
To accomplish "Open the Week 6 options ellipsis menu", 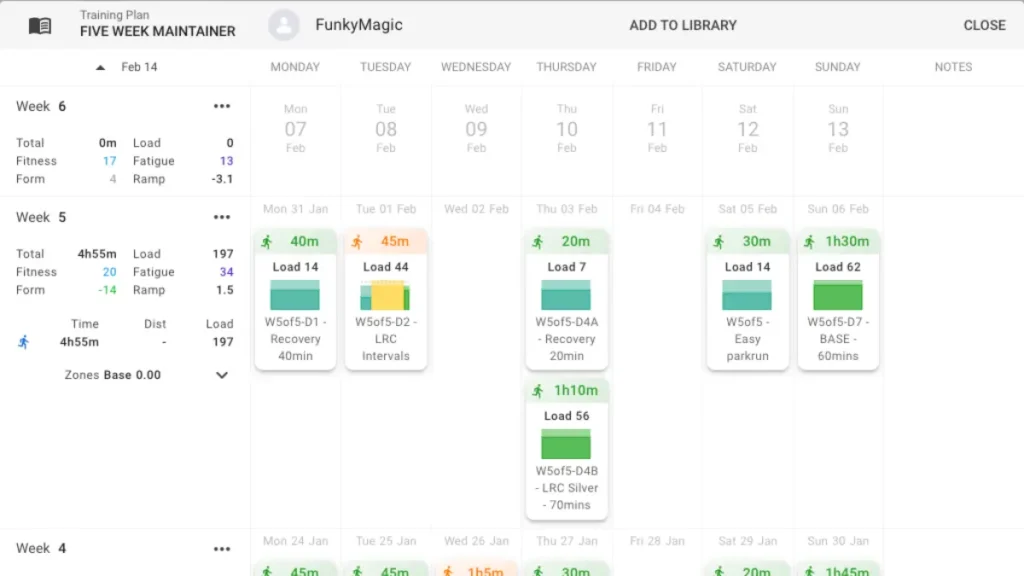I will (x=222, y=105).
